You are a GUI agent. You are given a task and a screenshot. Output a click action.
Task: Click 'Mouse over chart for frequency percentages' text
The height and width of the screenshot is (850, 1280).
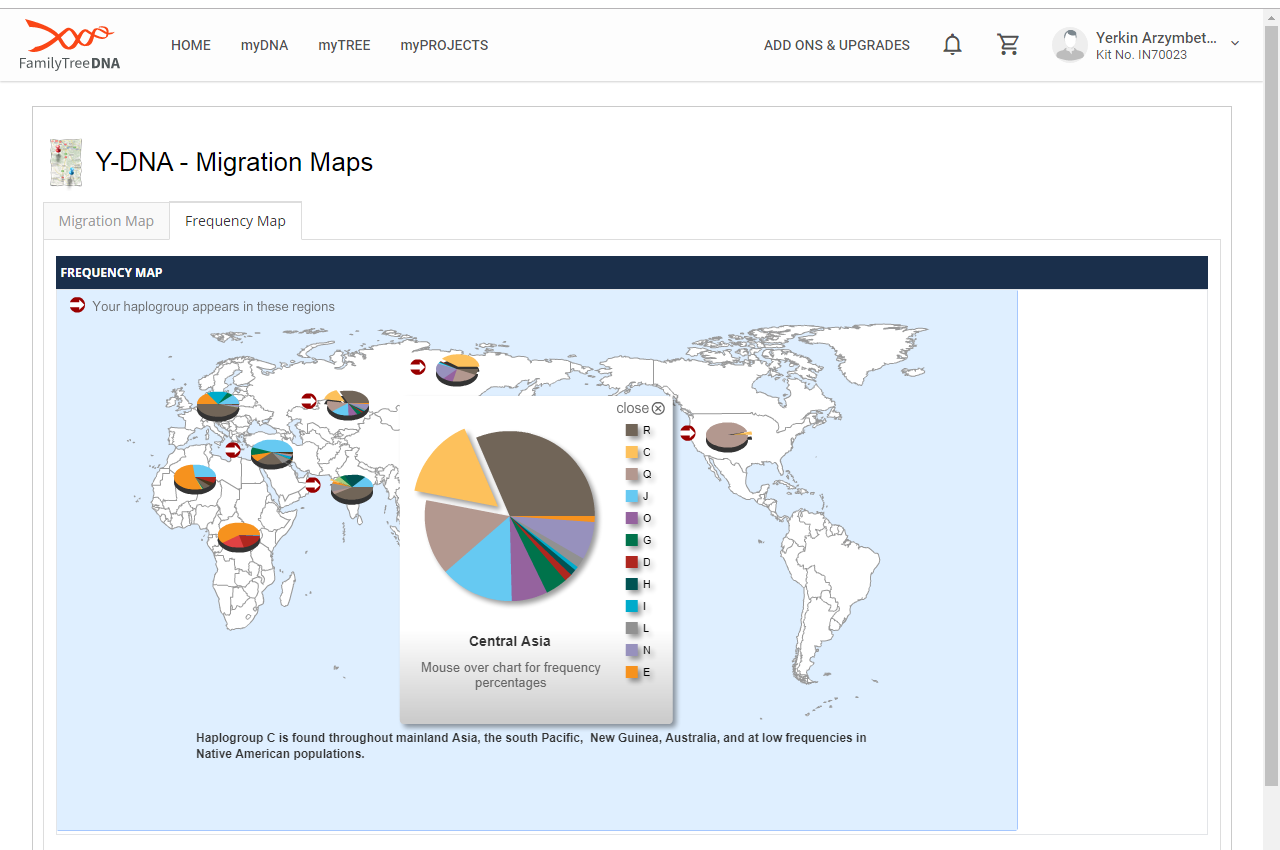[511, 675]
